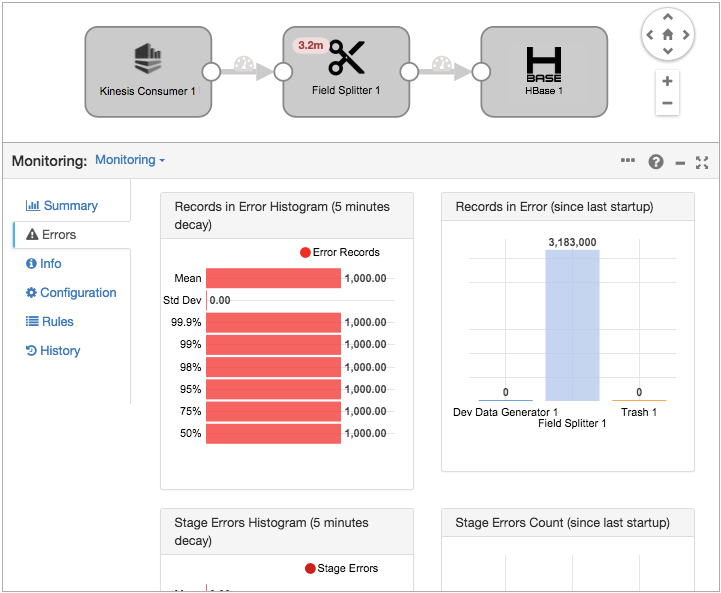Click the home icon in pan control
Screen dimensions: 721x593
667,35
